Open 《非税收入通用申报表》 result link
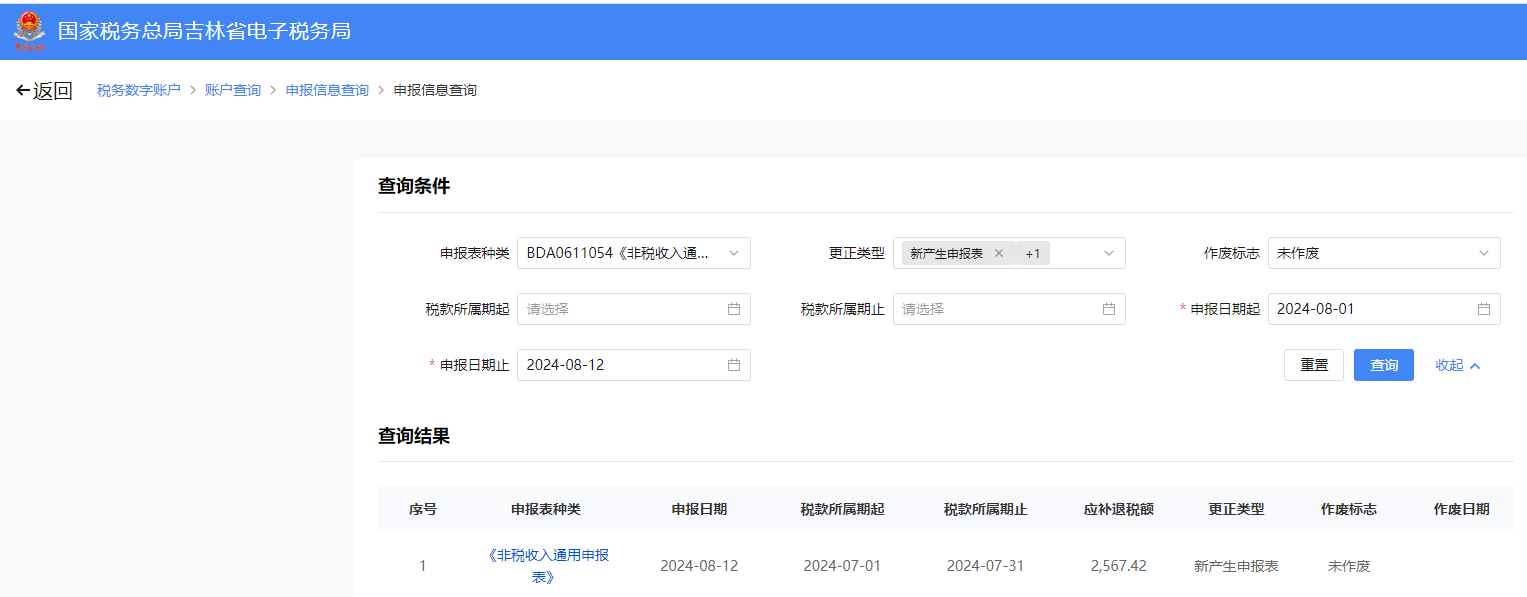The width and height of the screenshot is (1527, 597). tap(548, 566)
